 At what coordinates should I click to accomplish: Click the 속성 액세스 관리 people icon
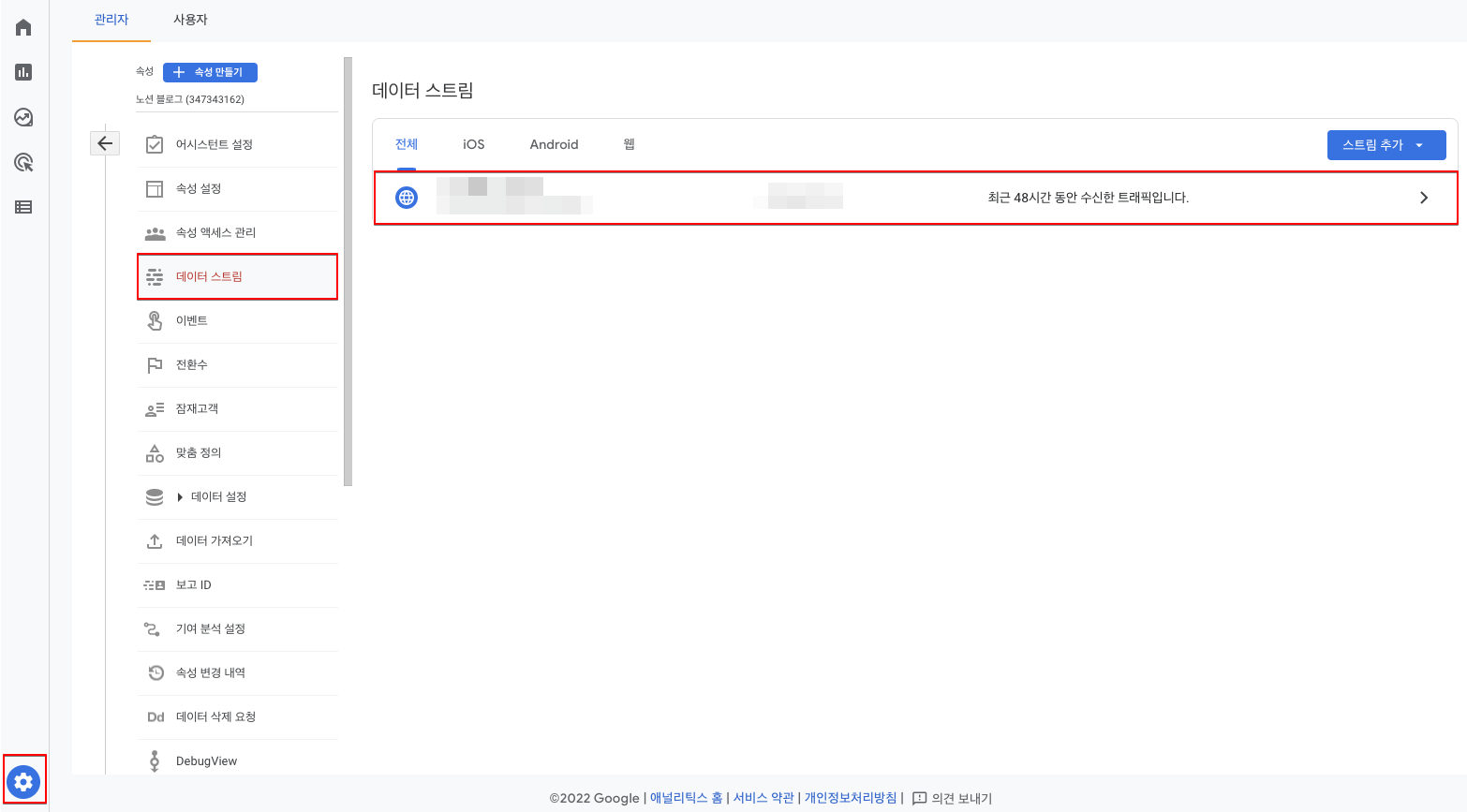pyautogui.click(x=155, y=232)
